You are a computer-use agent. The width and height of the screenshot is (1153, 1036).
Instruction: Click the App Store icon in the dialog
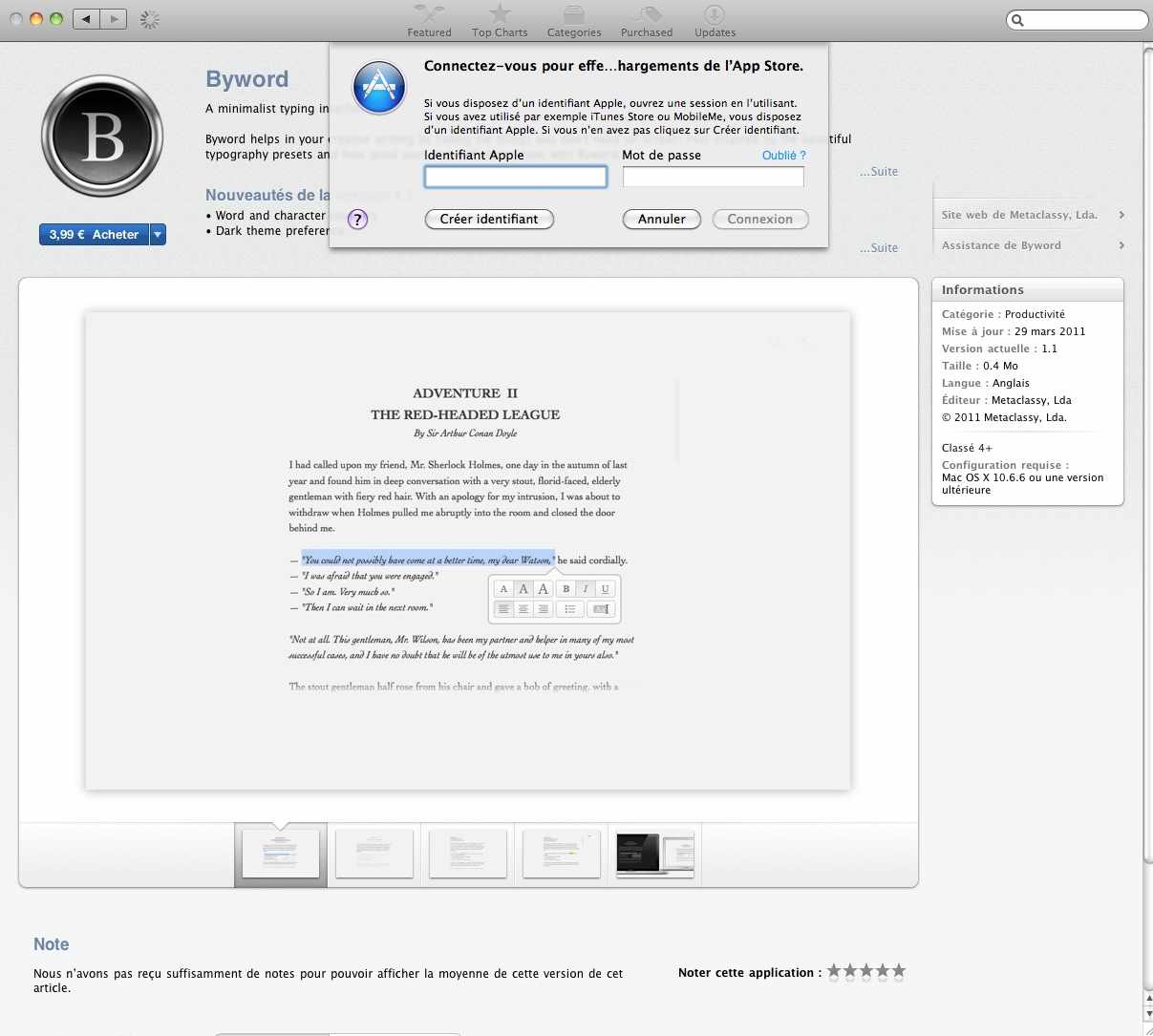(379, 88)
